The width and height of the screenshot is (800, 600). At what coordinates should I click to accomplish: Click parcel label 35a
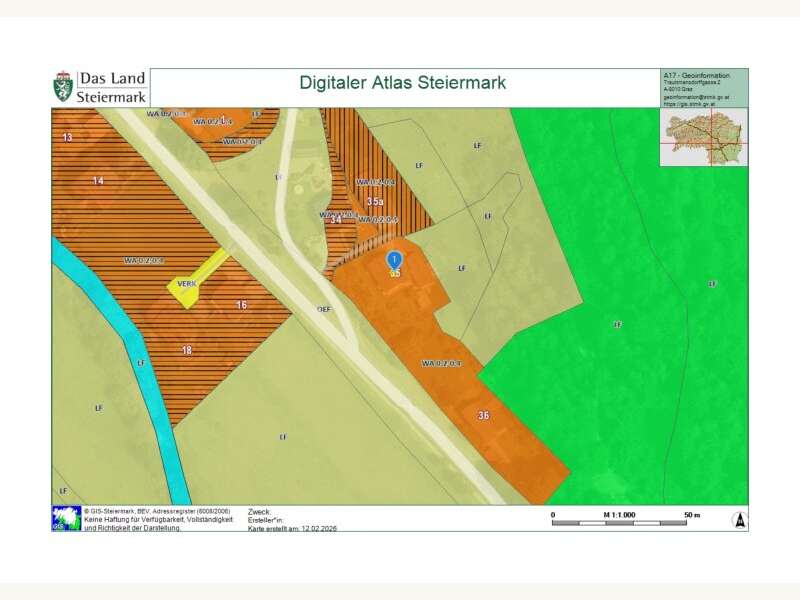coord(375,203)
